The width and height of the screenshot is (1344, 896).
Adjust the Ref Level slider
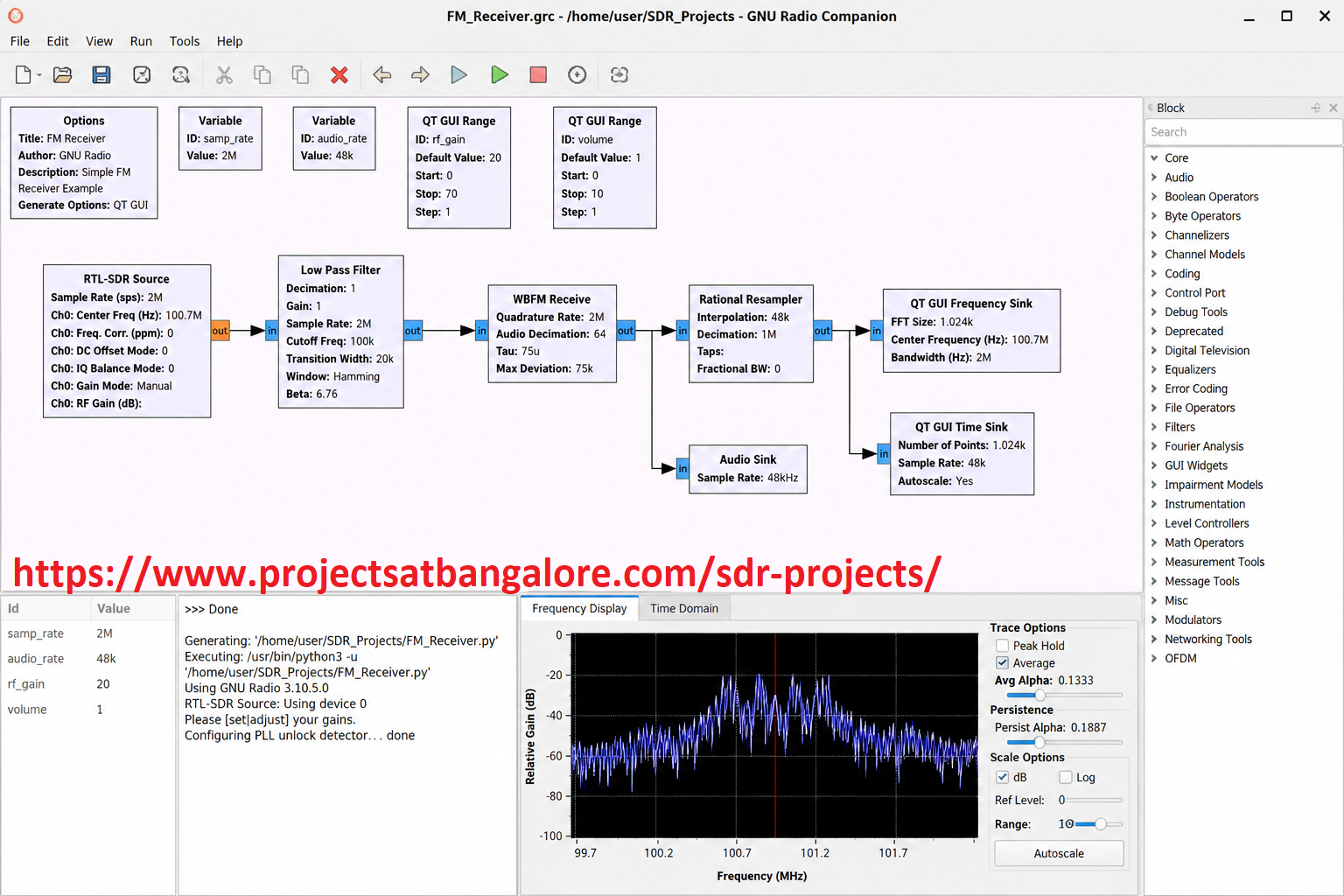click(1091, 800)
